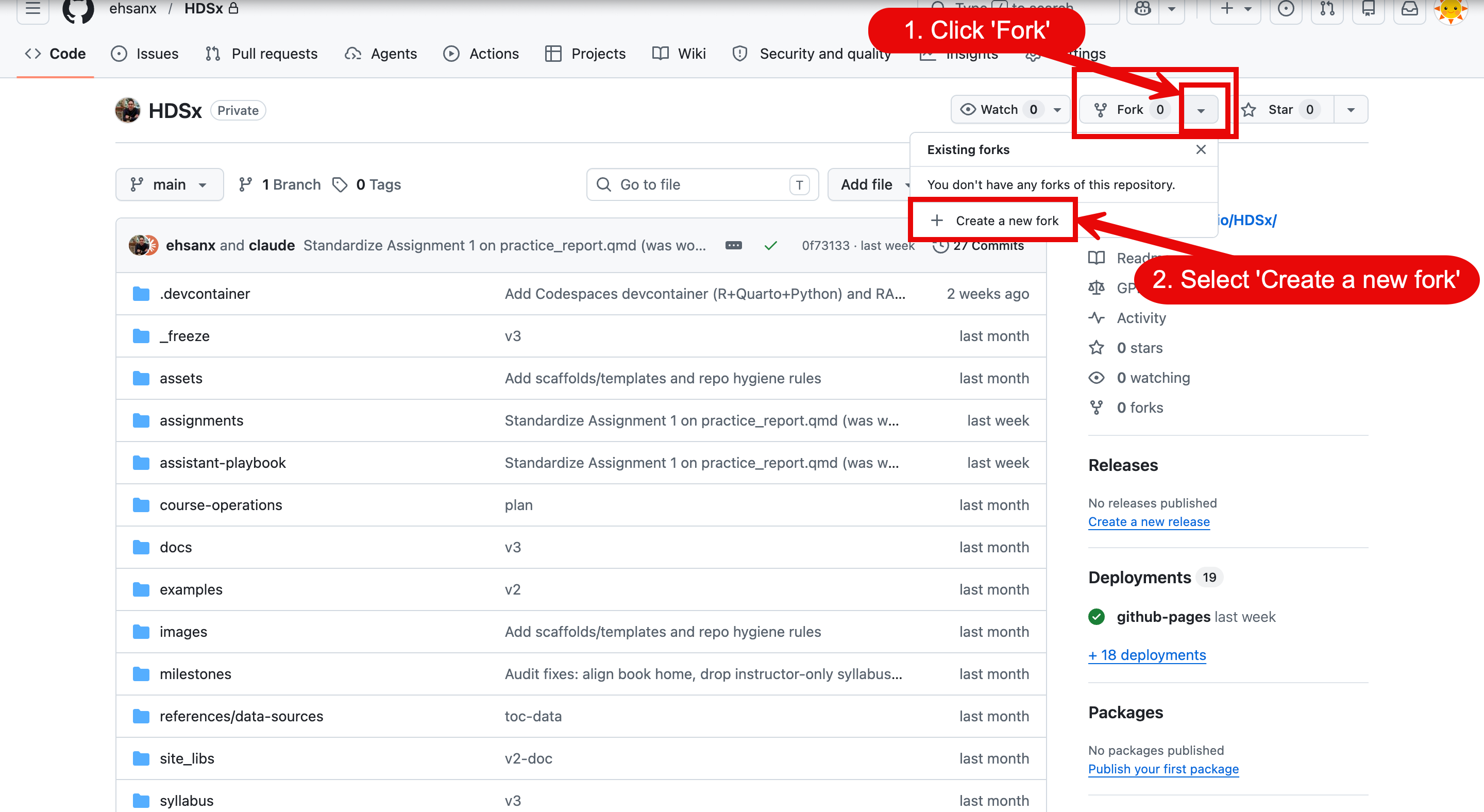Select Create a new fork

(994, 221)
